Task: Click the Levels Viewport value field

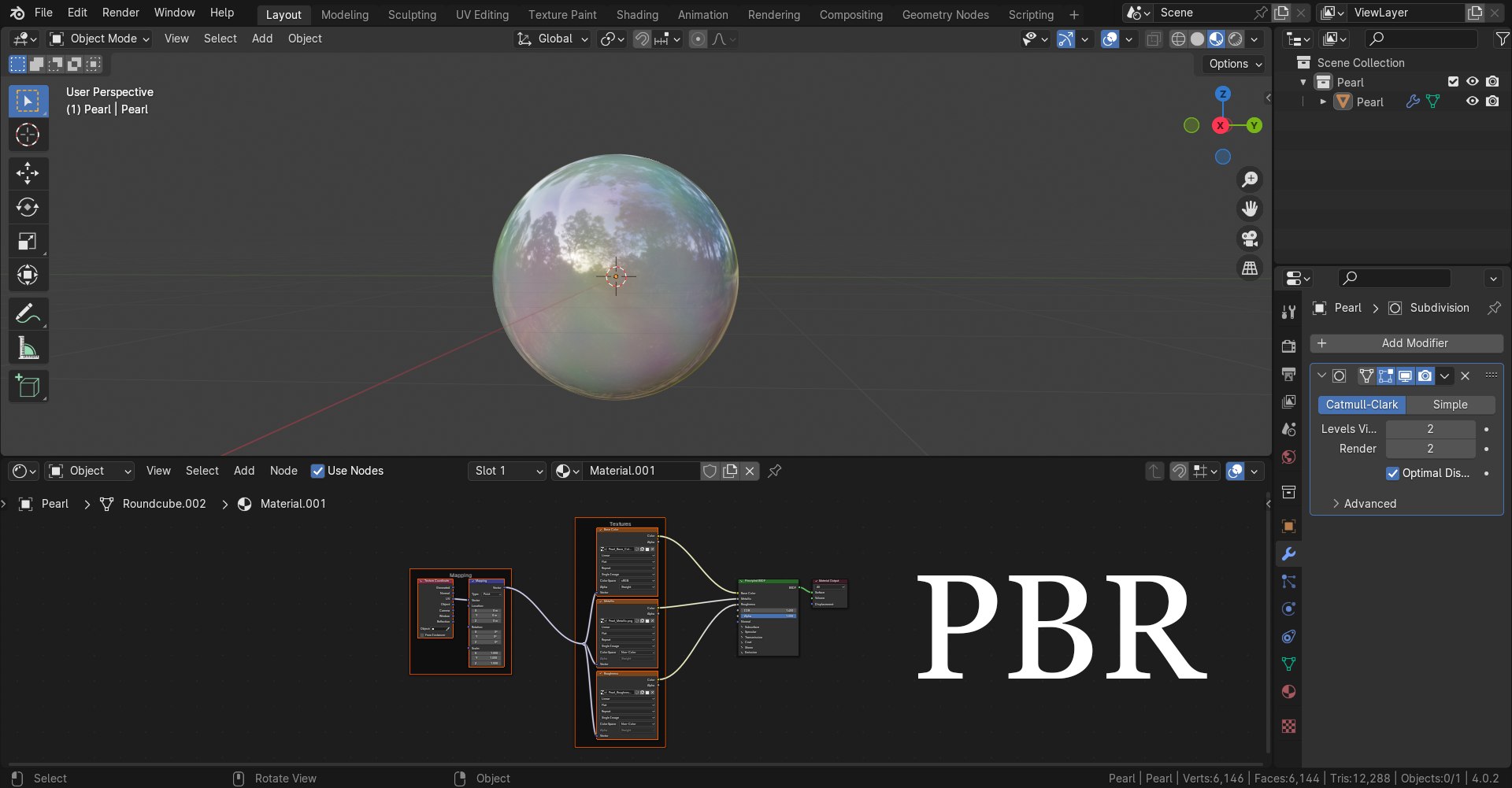Action: tap(1430, 429)
